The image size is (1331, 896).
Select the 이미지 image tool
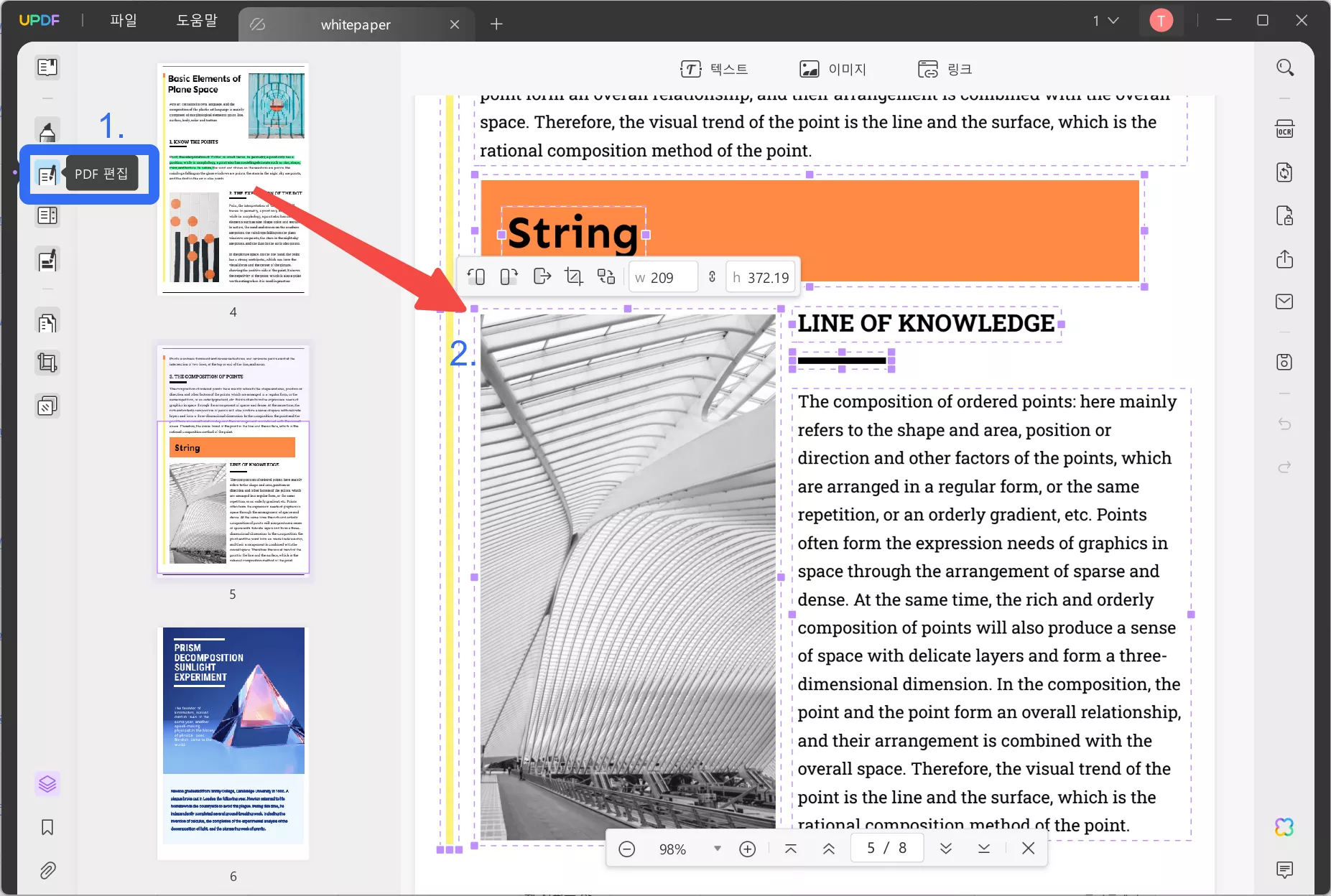833,69
